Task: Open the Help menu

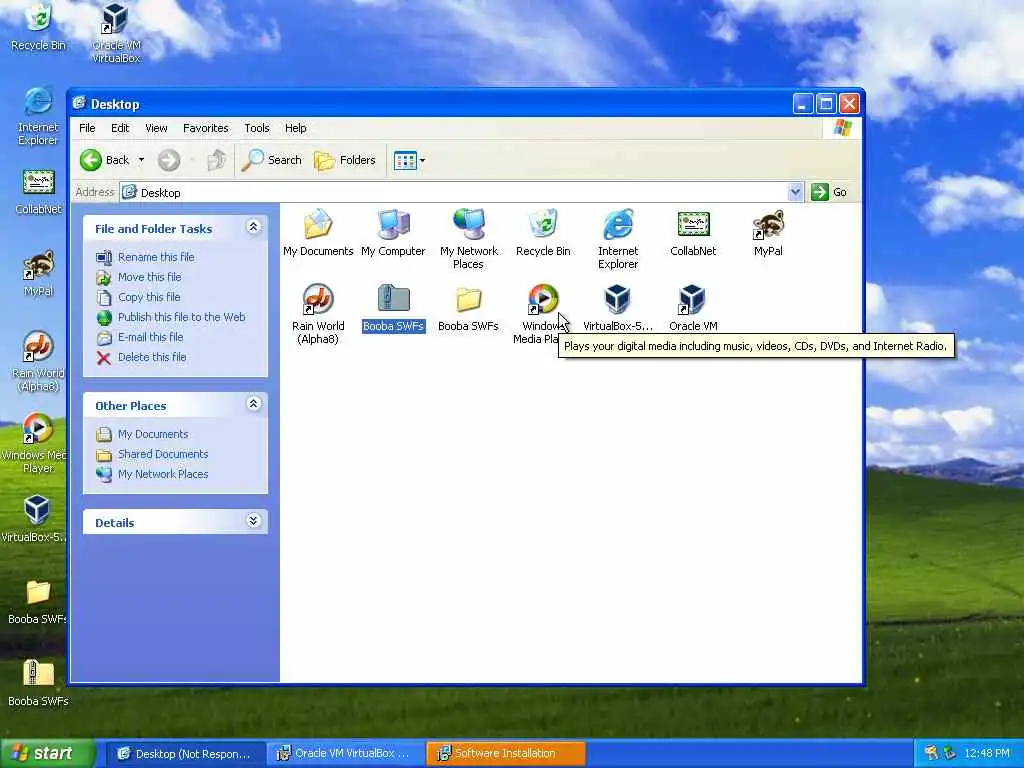Action: [295, 128]
